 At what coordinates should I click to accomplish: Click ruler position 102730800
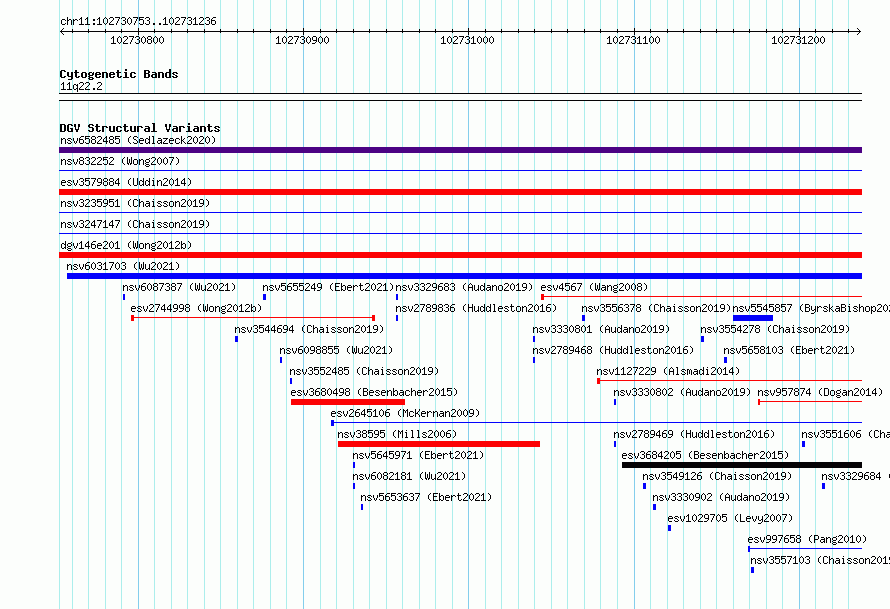(x=137, y=40)
